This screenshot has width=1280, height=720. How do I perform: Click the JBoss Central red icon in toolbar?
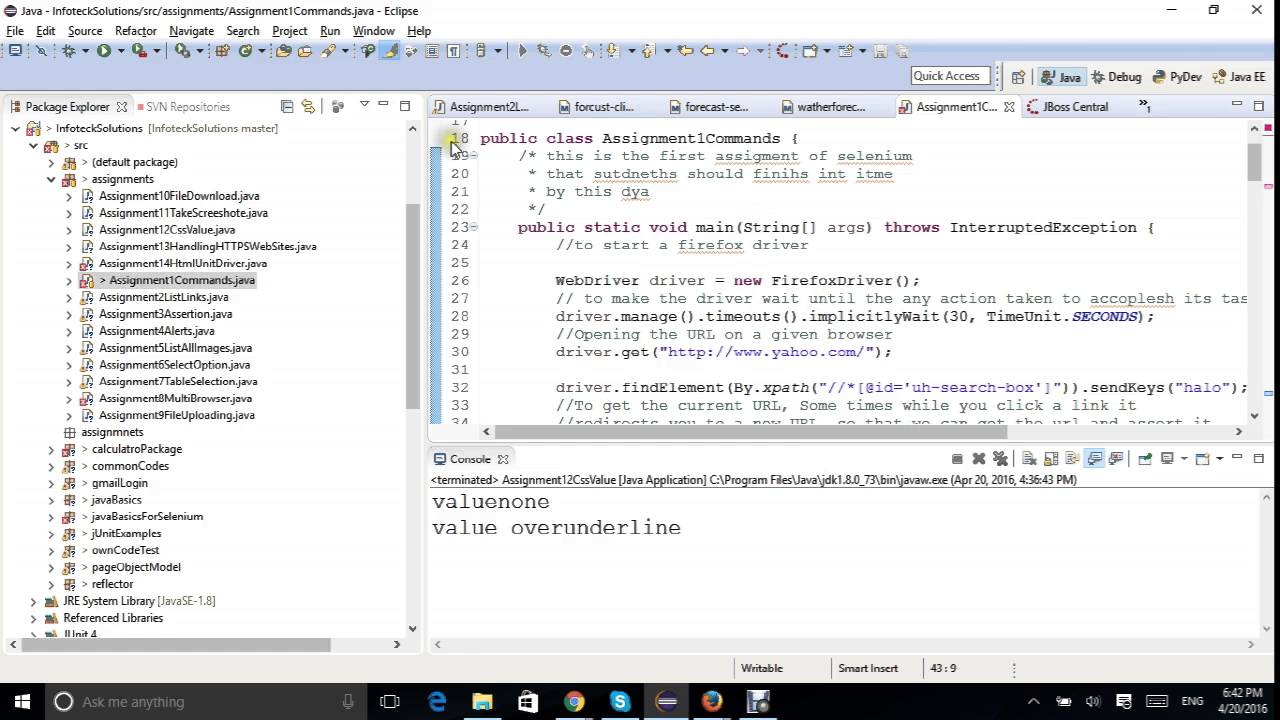click(783, 50)
